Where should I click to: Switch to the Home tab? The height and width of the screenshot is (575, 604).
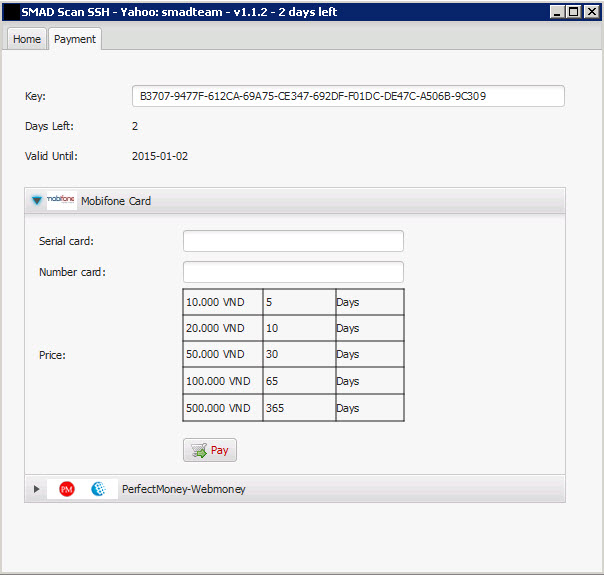pyautogui.click(x=27, y=39)
